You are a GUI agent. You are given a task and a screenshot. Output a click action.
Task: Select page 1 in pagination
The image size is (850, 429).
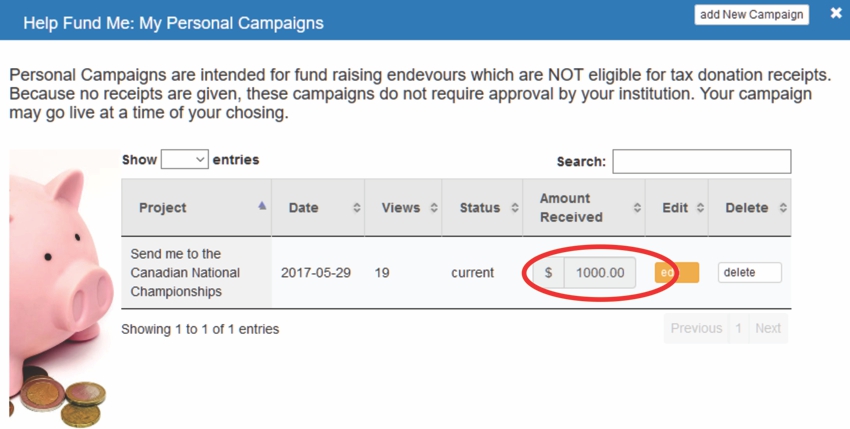tap(738, 328)
